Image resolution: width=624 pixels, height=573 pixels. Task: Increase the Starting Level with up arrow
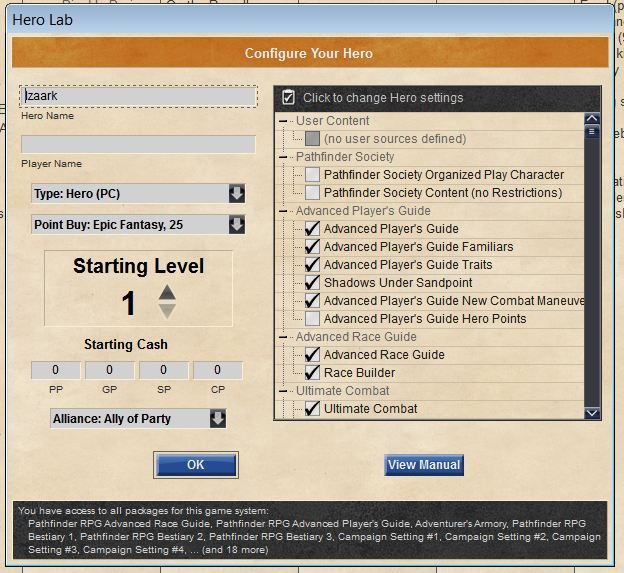167,293
